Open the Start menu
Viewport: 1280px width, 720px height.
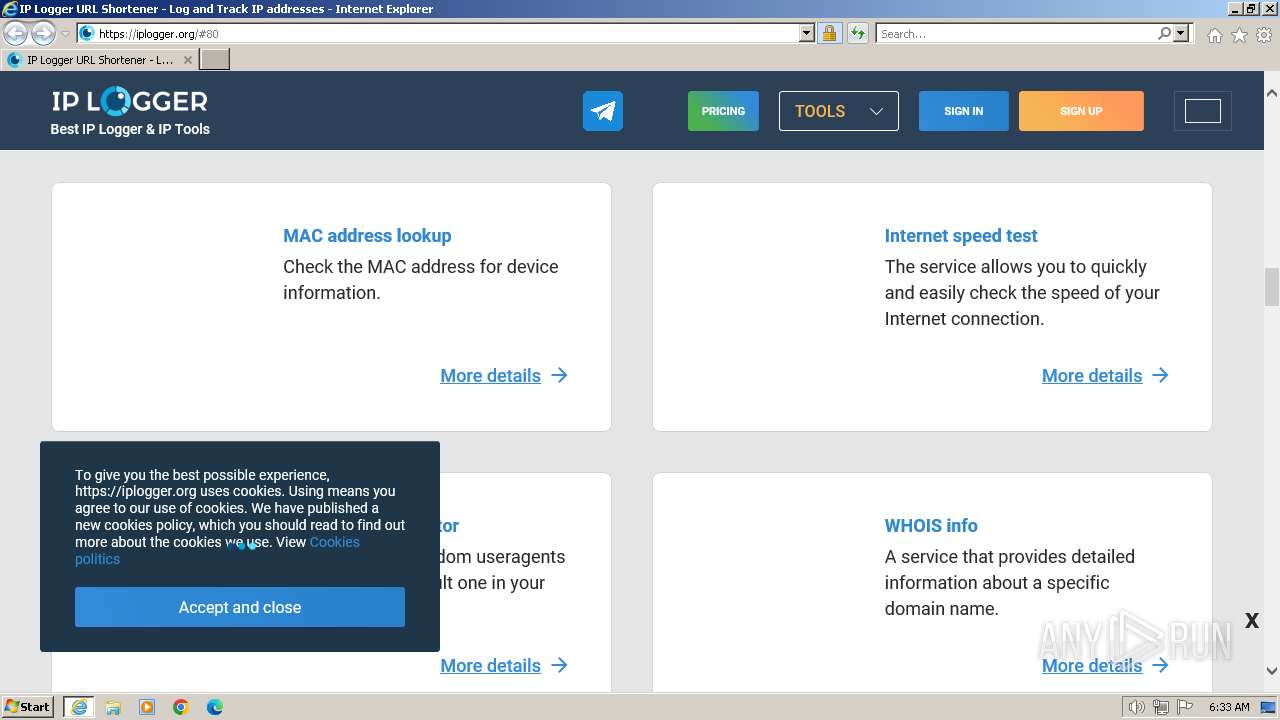(x=28, y=706)
